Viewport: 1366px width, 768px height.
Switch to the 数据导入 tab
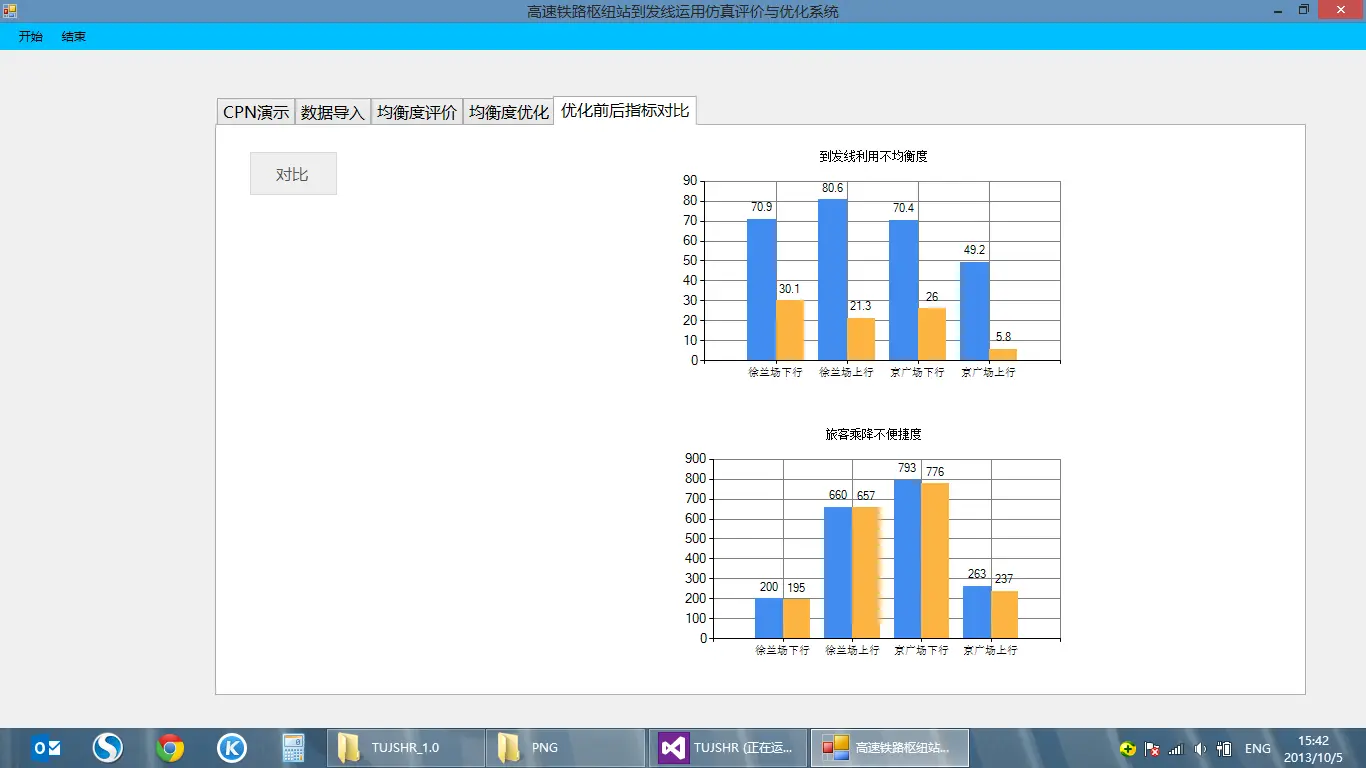click(333, 112)
